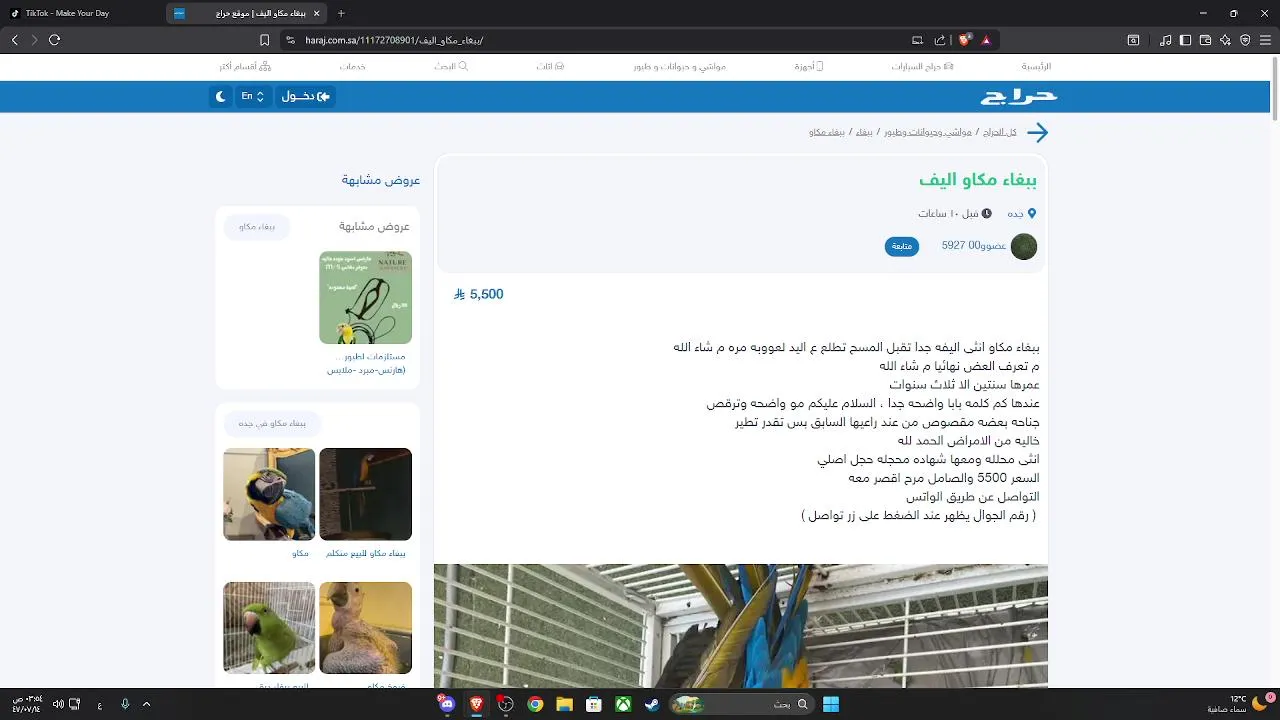The height and width of the screenshot is (720, 1280).
Task: Open Brave browser taskbar icon
Action: [476, 704]
